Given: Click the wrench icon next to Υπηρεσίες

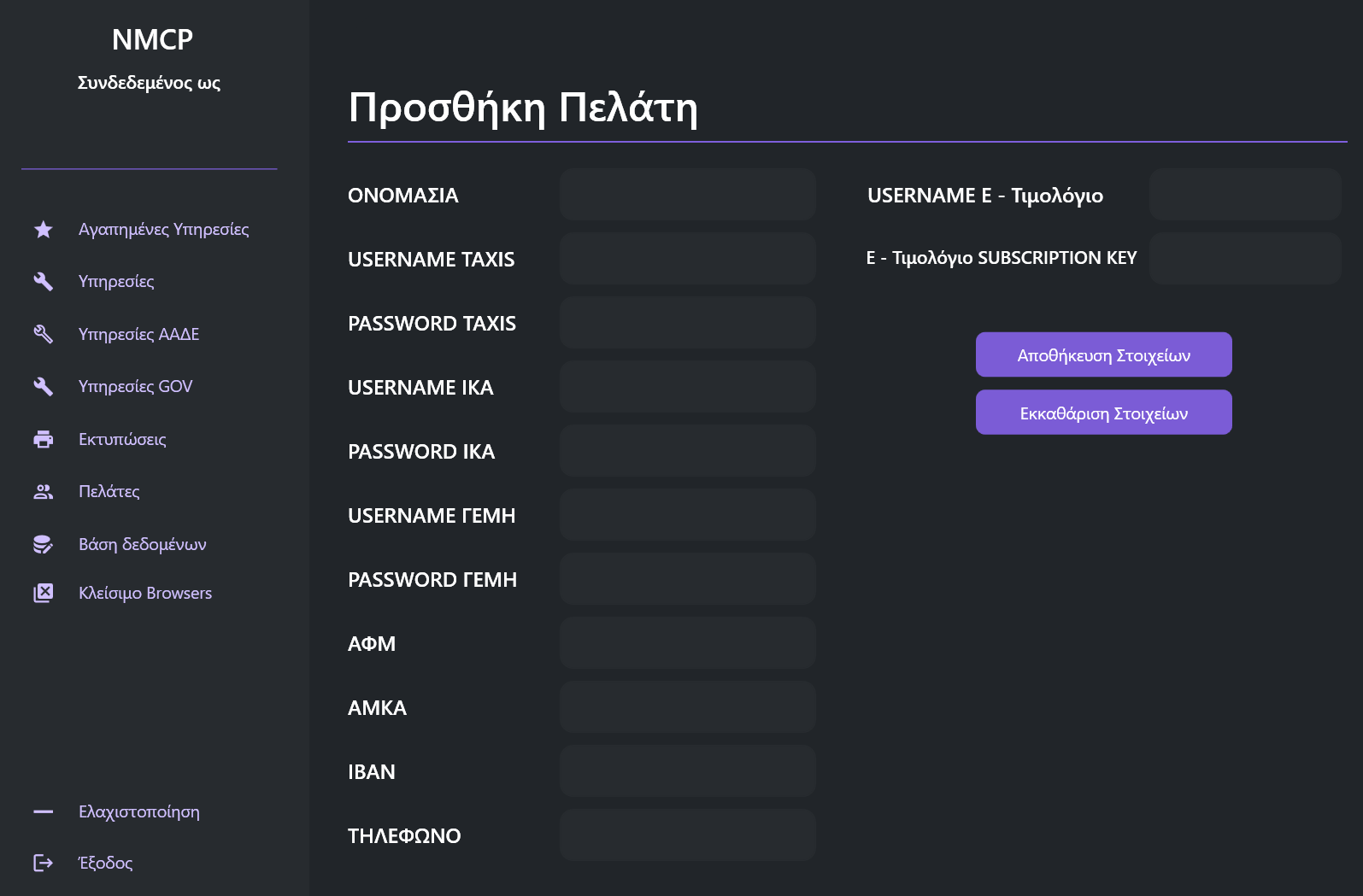Looking at the screenshot, I should (x=44, y=282).
